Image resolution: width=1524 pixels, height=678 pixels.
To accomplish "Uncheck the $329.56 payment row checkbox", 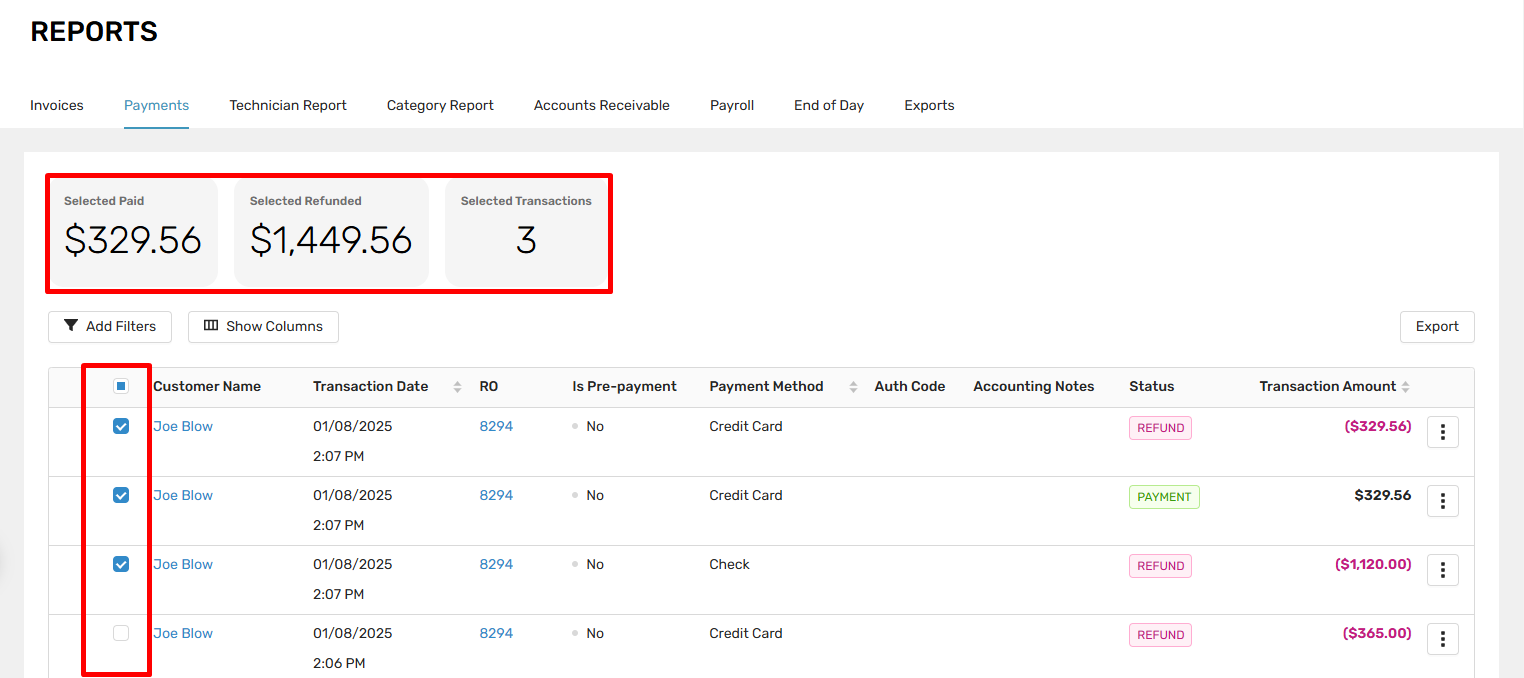I will coord(121,495).
